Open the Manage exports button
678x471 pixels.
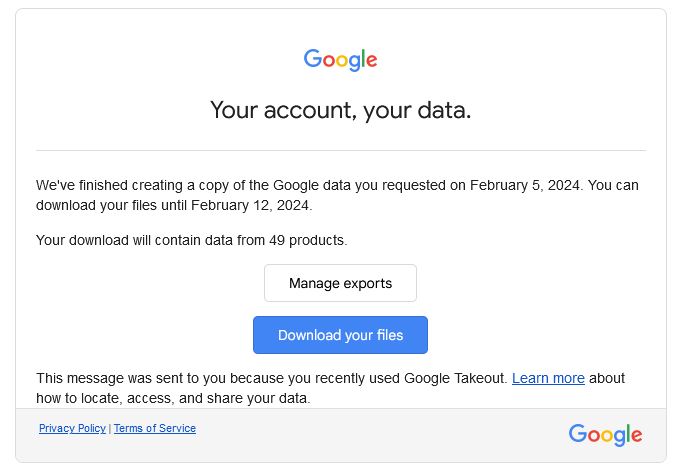[340, 283]
